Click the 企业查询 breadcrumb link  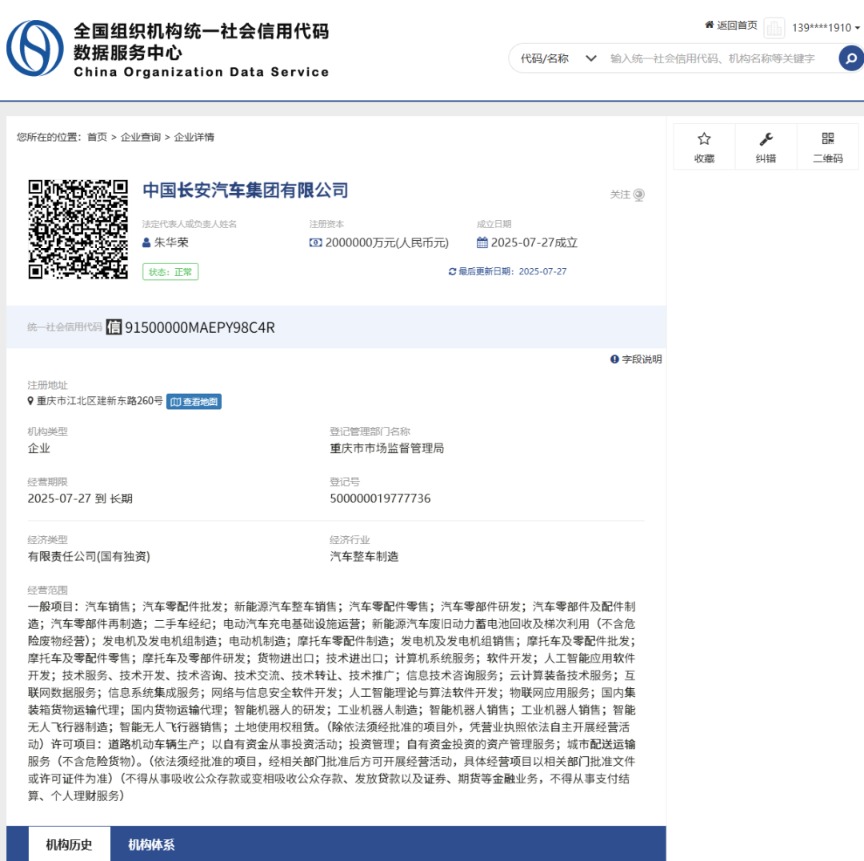[141, 137]
